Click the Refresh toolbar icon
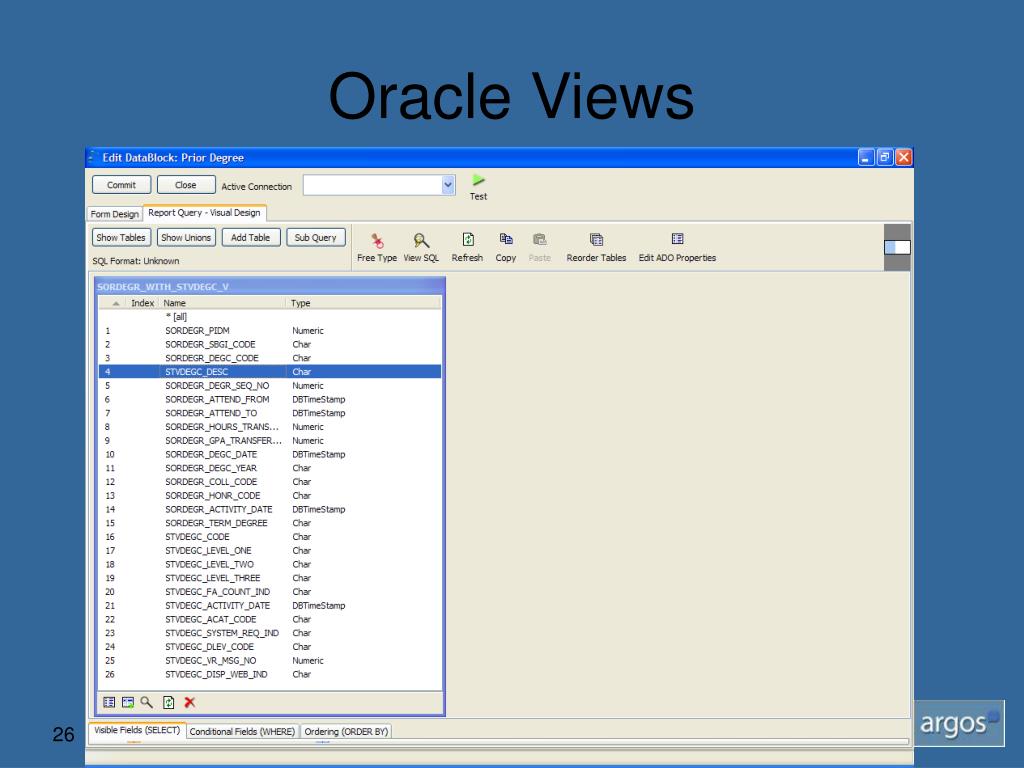 468,240
